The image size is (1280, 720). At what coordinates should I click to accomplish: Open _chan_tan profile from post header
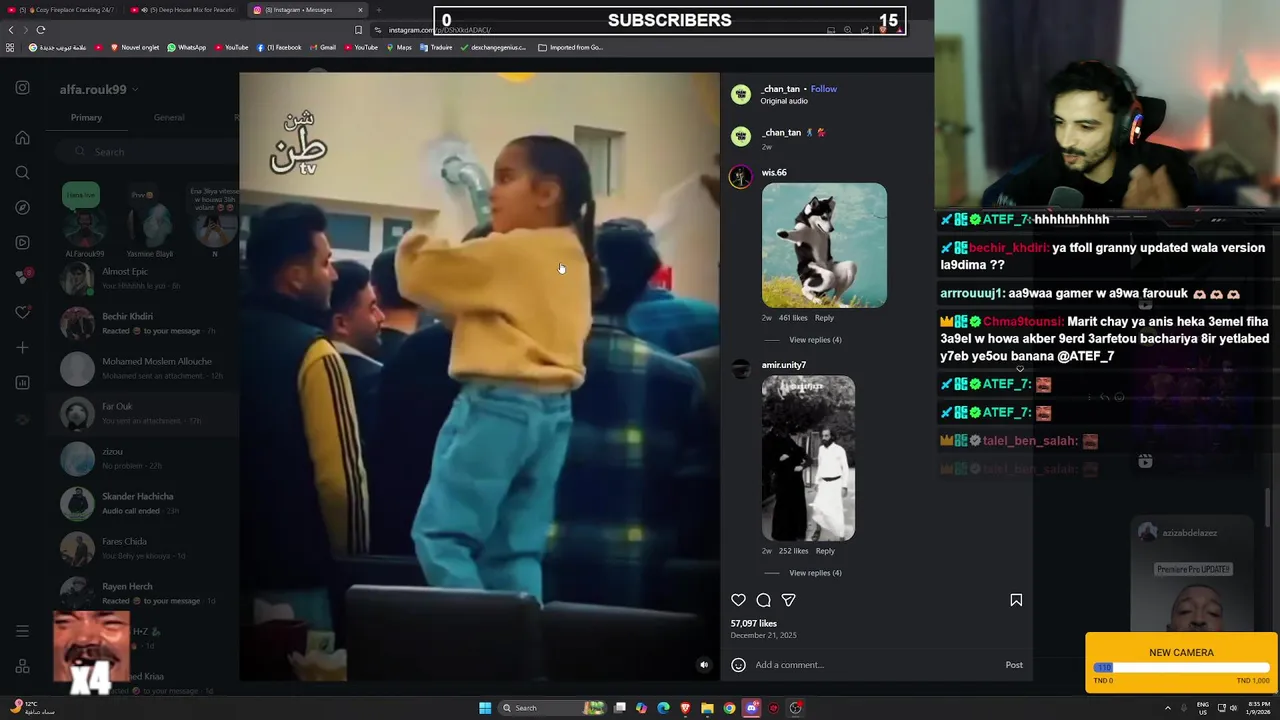pos(780,89)
